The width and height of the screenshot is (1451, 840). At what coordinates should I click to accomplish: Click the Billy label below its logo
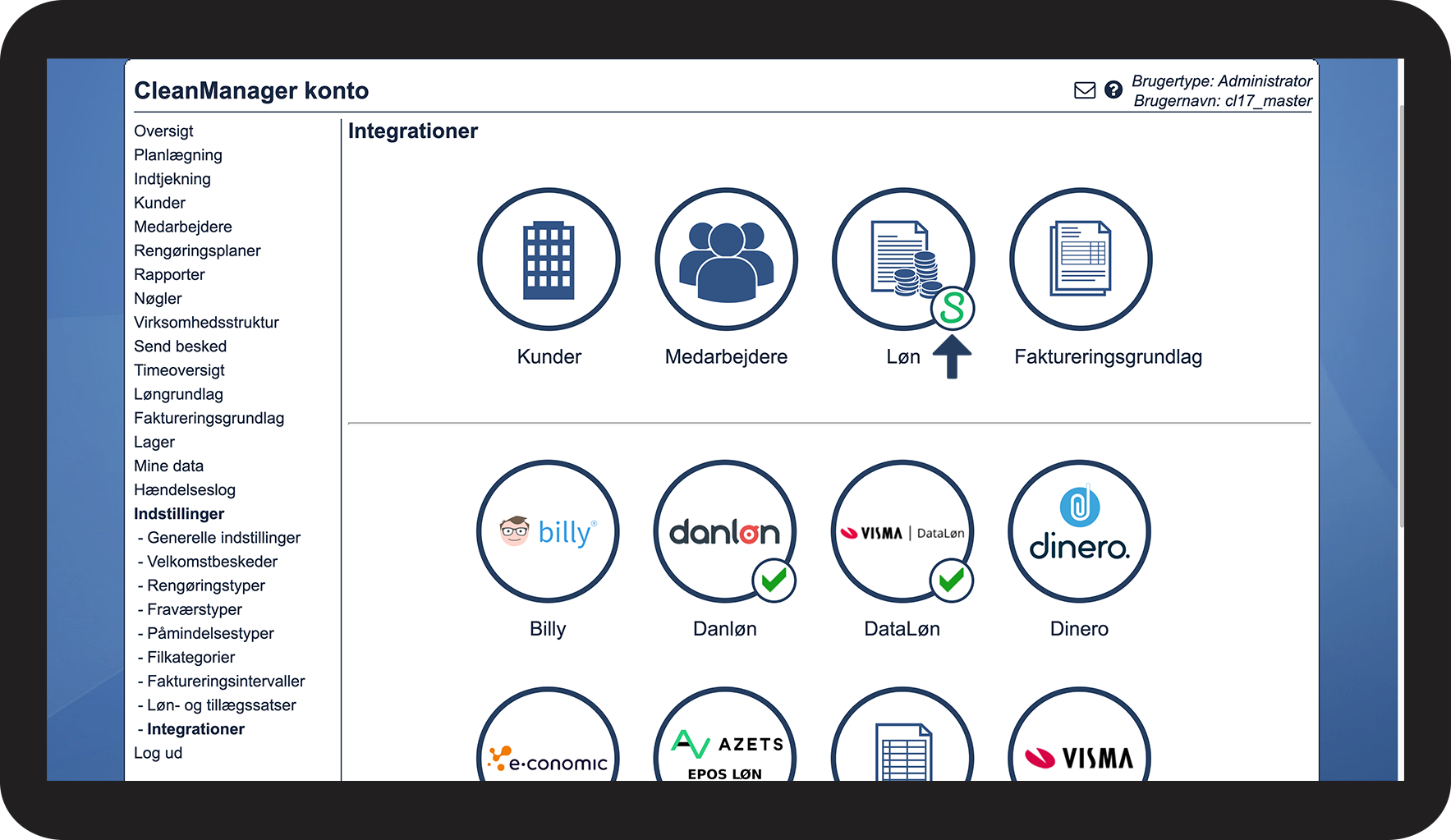pos(548,629)
